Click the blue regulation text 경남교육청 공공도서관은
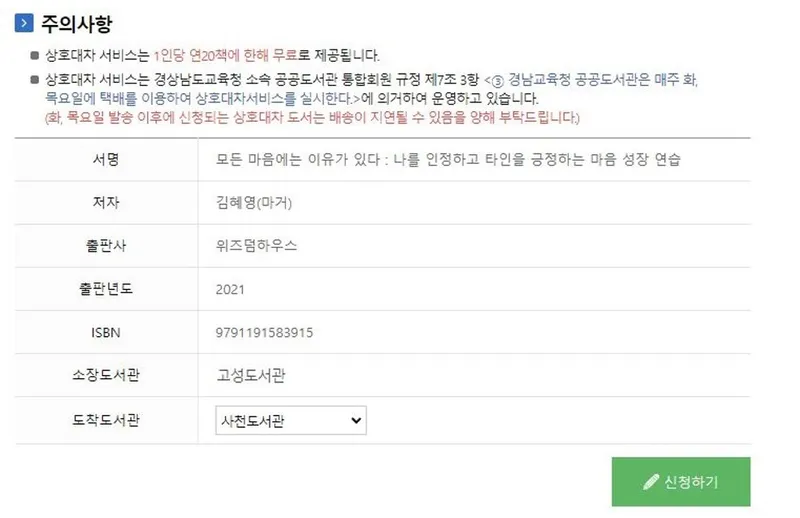The width and height of the screenshot is (800, 518). (x=580, y=80)
